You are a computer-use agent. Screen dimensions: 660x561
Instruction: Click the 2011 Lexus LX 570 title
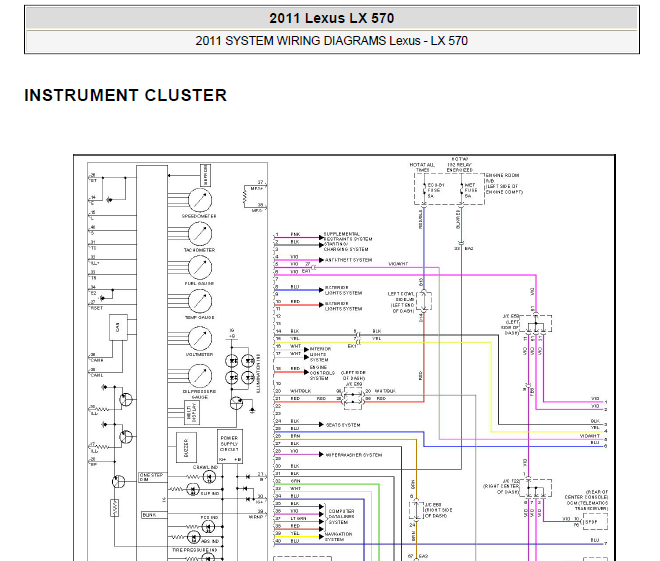[332, 19]
